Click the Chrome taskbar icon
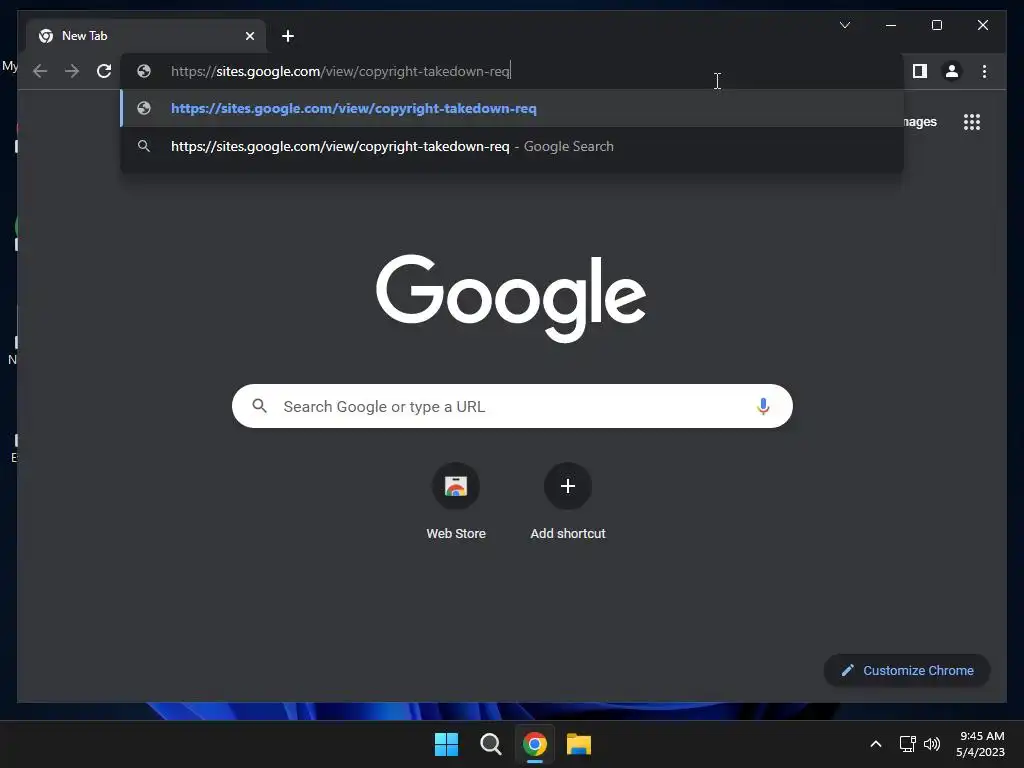1024x768 pixels. pyautogui.click(x=534, y=744)
